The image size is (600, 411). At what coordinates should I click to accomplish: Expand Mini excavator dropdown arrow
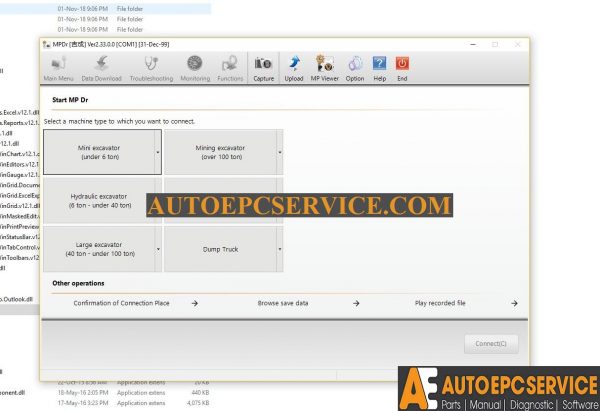pyautogui.click(x=158, y=152)
